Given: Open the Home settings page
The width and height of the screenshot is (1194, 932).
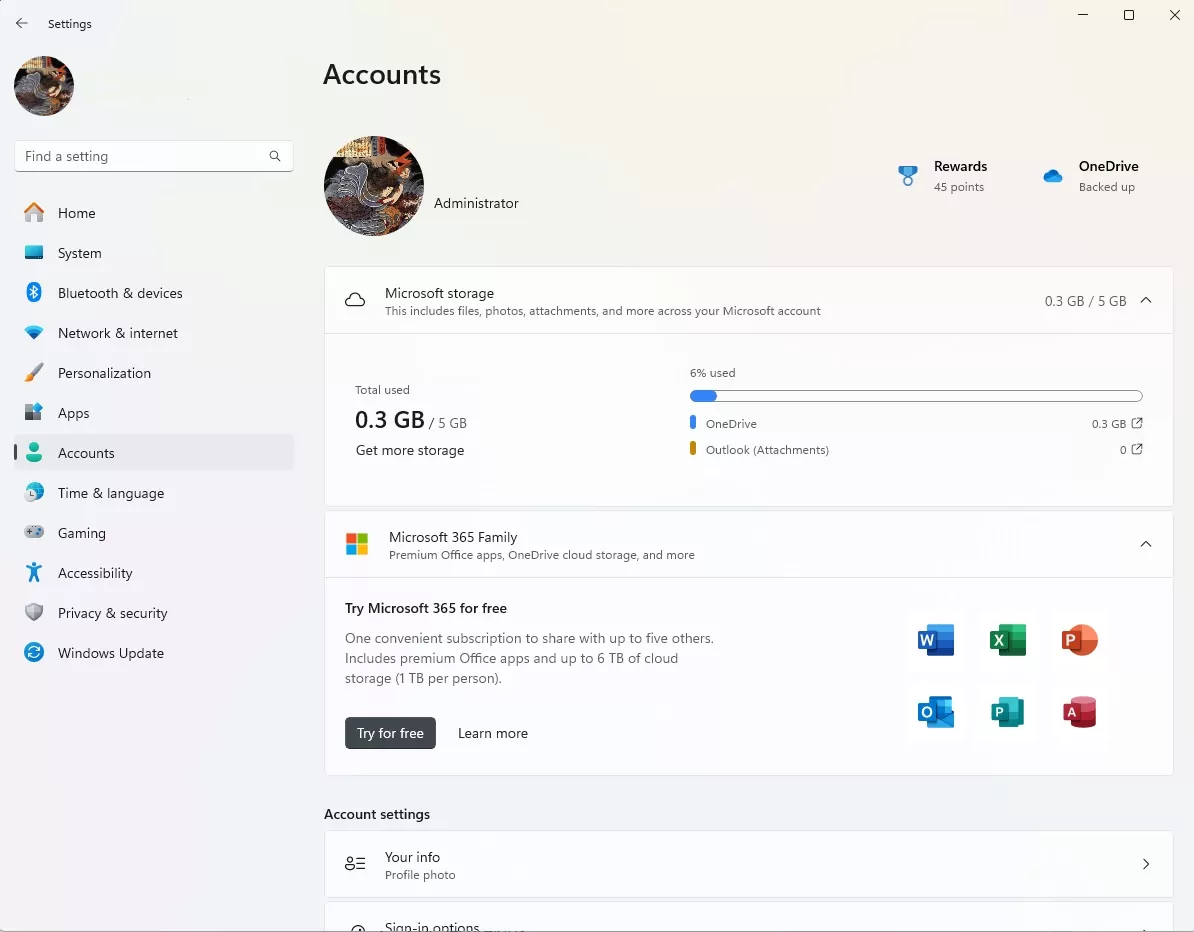Looking at the screenshot, I should point(154,213).
